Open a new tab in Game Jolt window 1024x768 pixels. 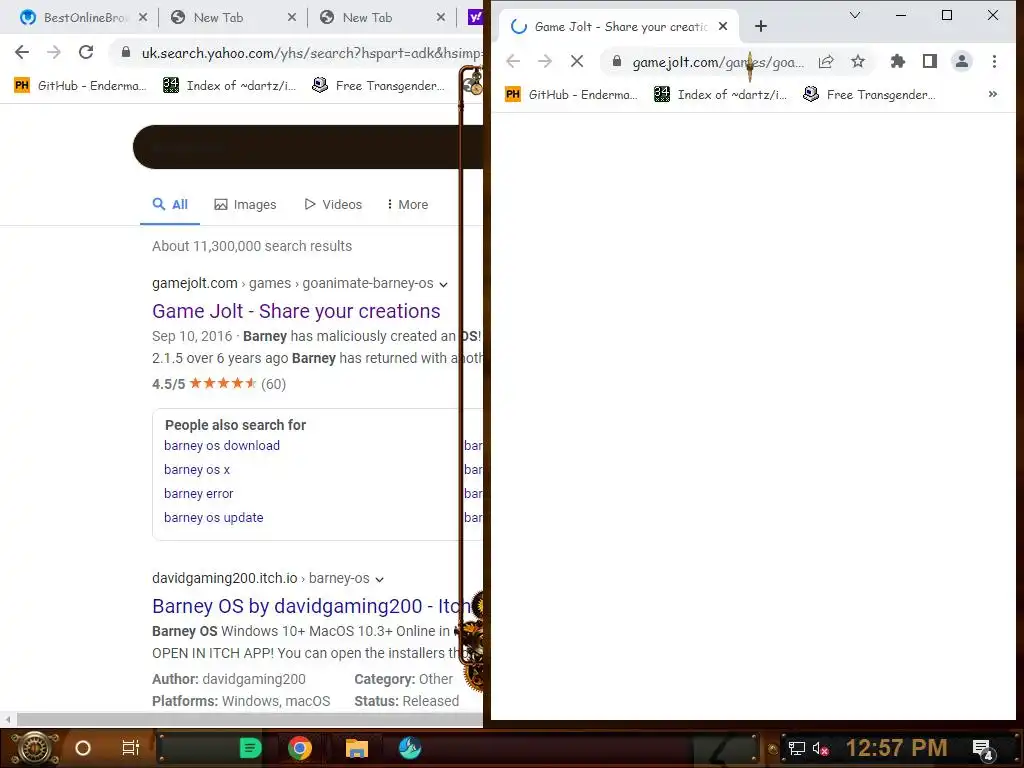coord(761,26)
